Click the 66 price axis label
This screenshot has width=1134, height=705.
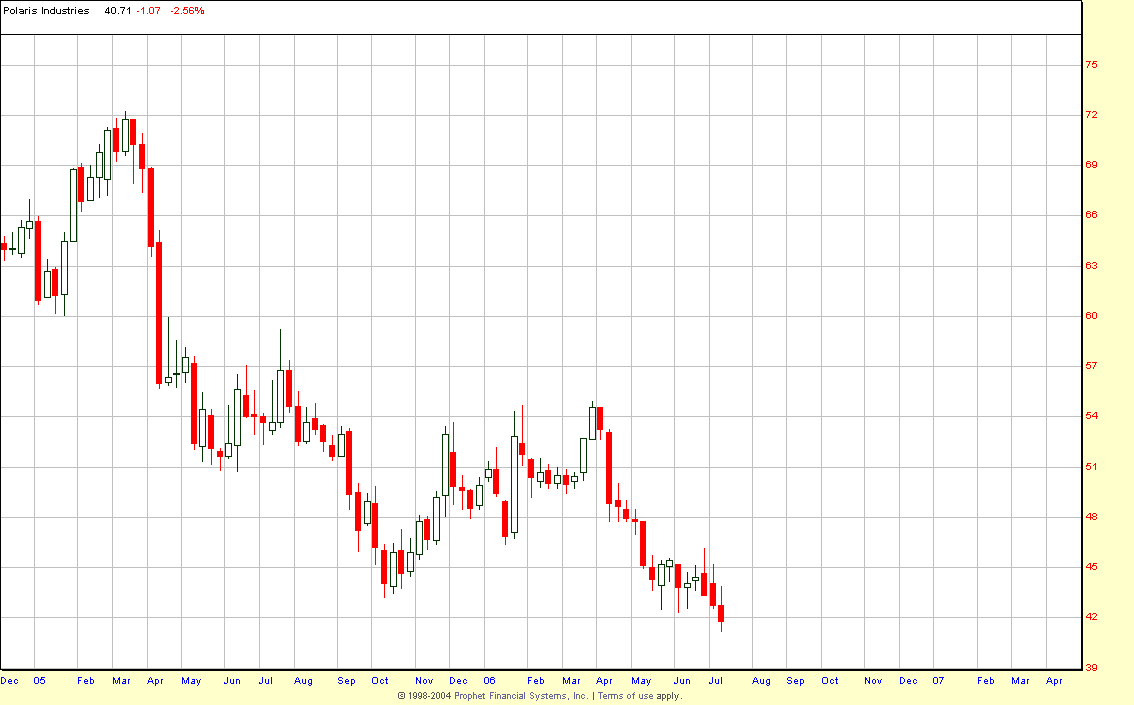pos(1091,215)
